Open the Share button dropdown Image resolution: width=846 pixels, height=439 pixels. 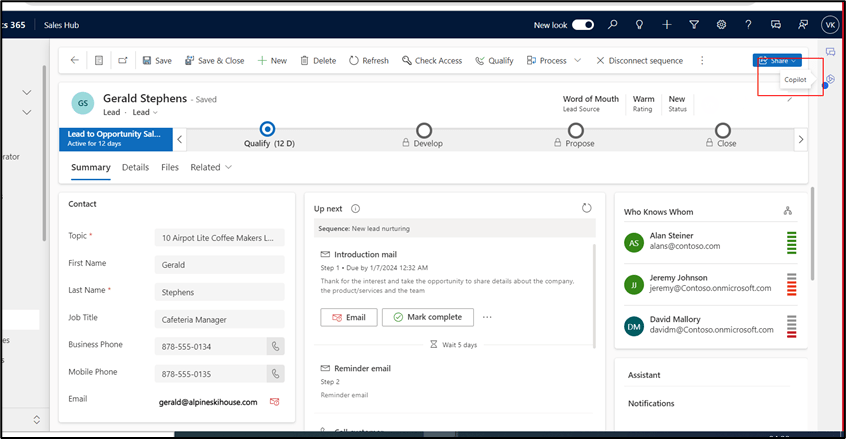[x=793, y=61]
